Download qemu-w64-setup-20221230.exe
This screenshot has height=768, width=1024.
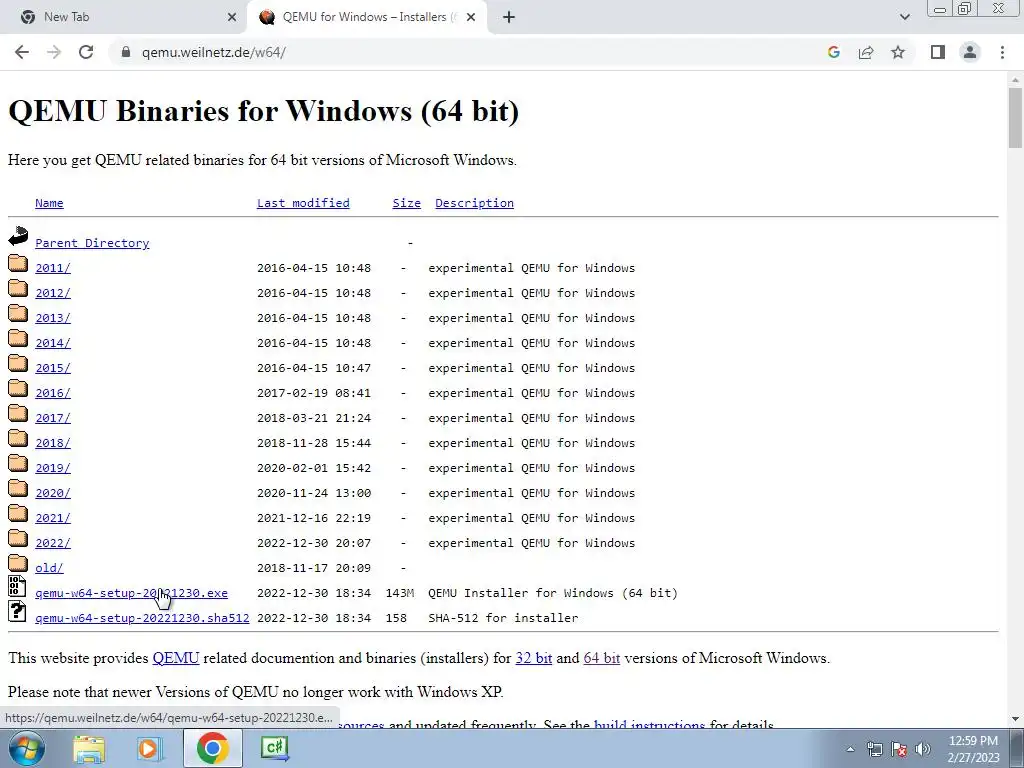(131, 593)
